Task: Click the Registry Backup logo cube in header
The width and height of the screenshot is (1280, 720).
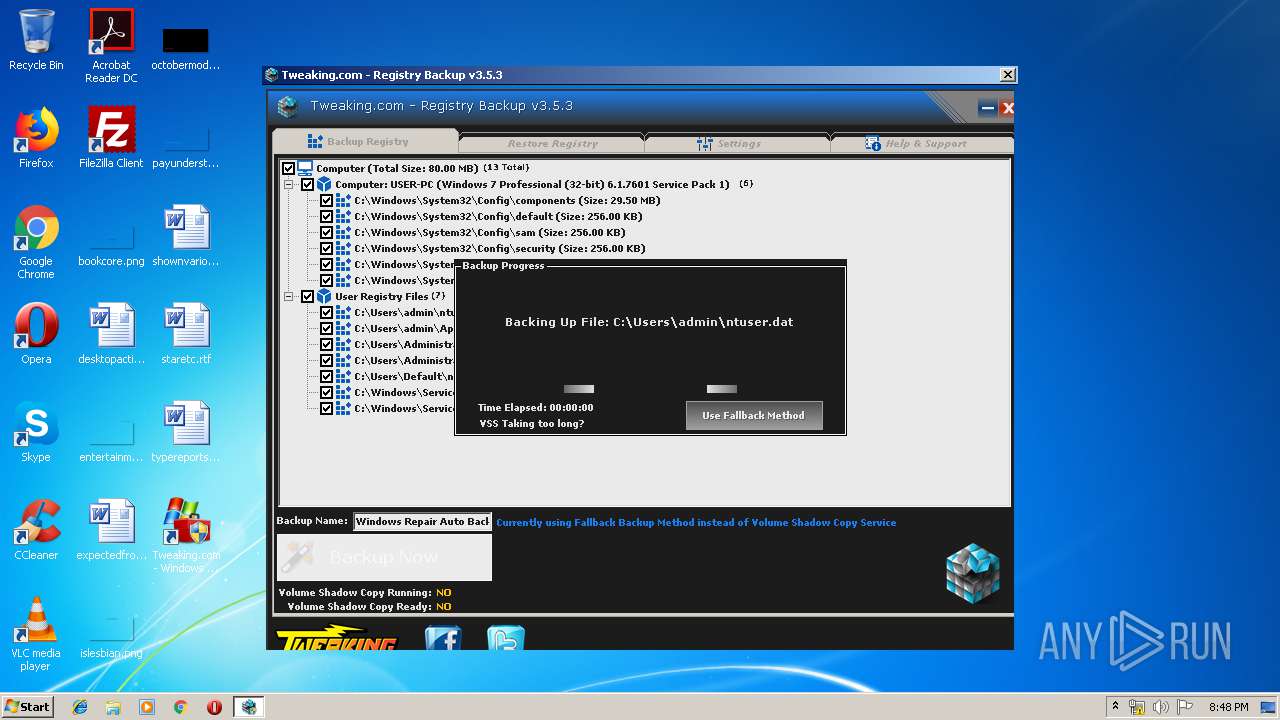Action: (288, 107)
